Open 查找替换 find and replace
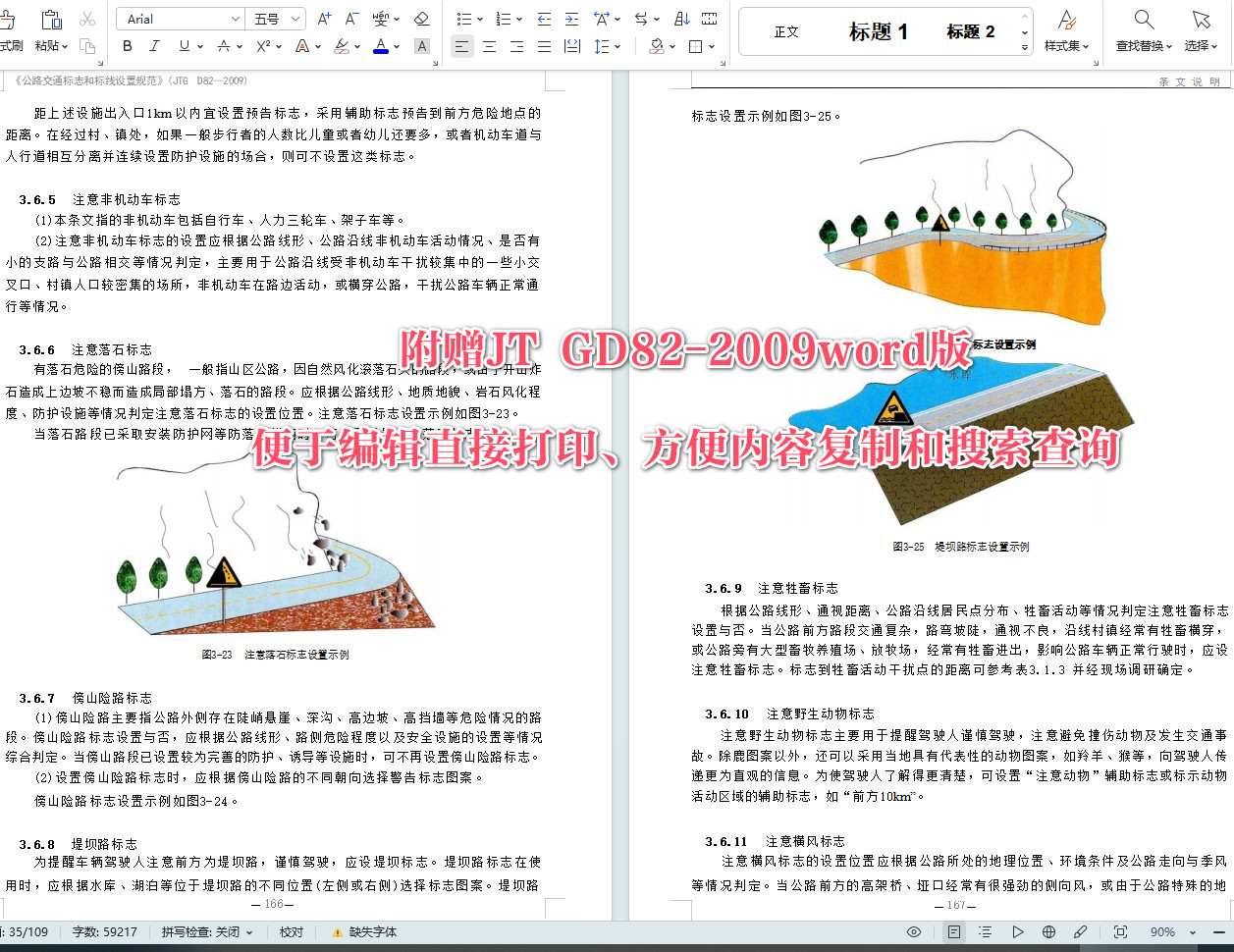The height and width of the screenshot is (952, 1234). (1142, 30)
